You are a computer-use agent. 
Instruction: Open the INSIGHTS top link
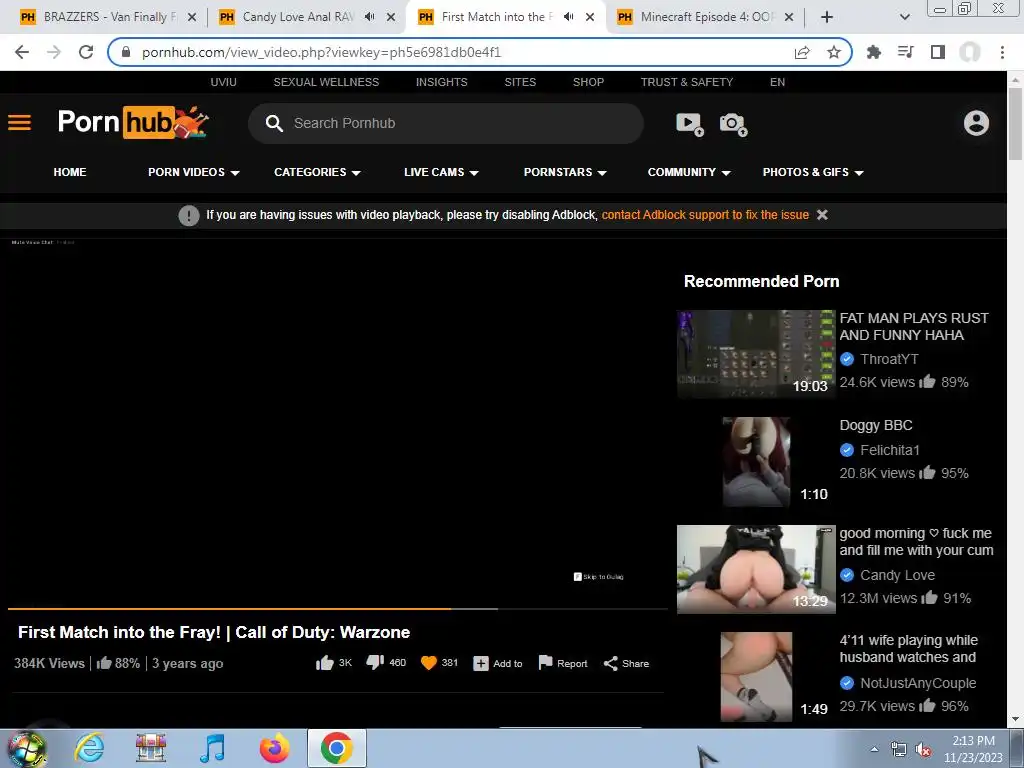point(441,82)
